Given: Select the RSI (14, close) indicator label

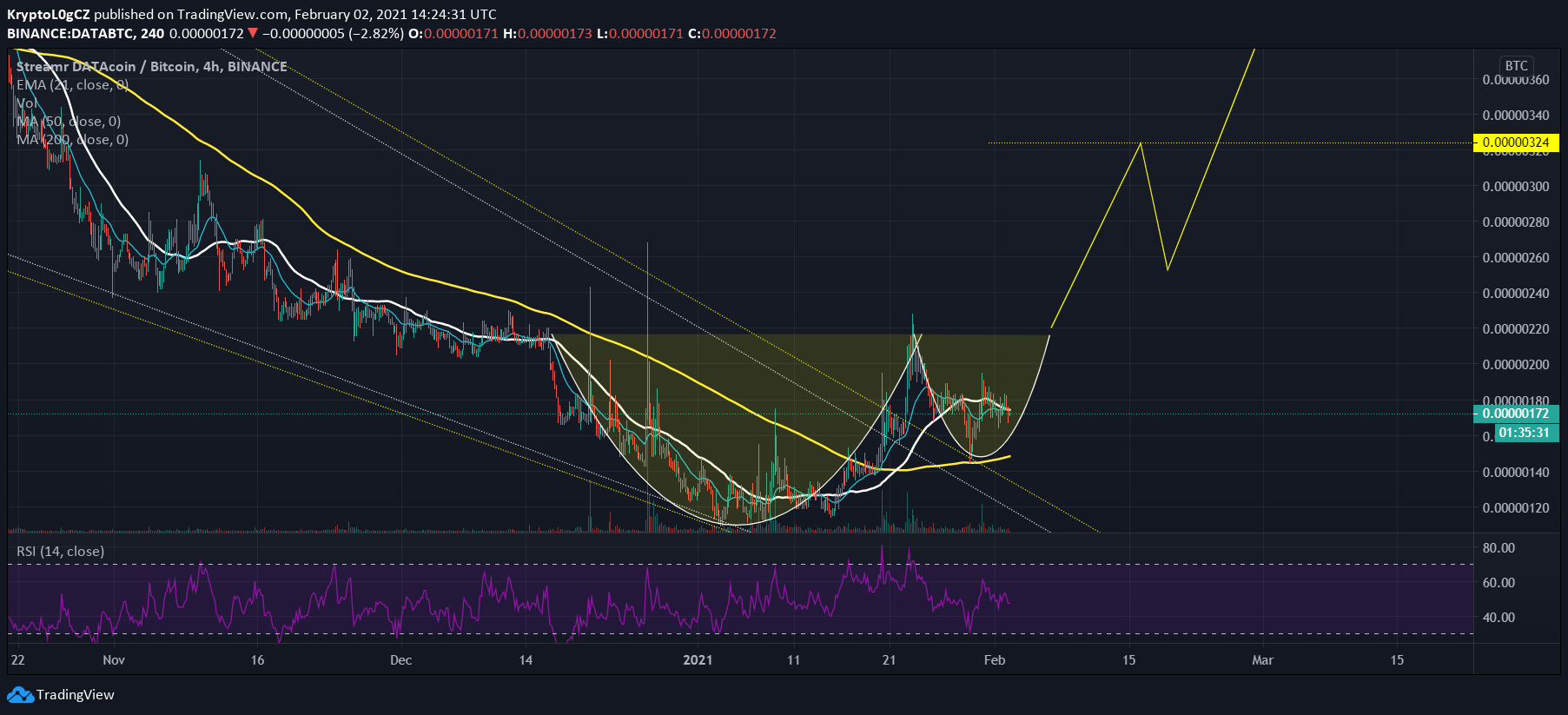Looking at the screenshot, I should 61,552.
